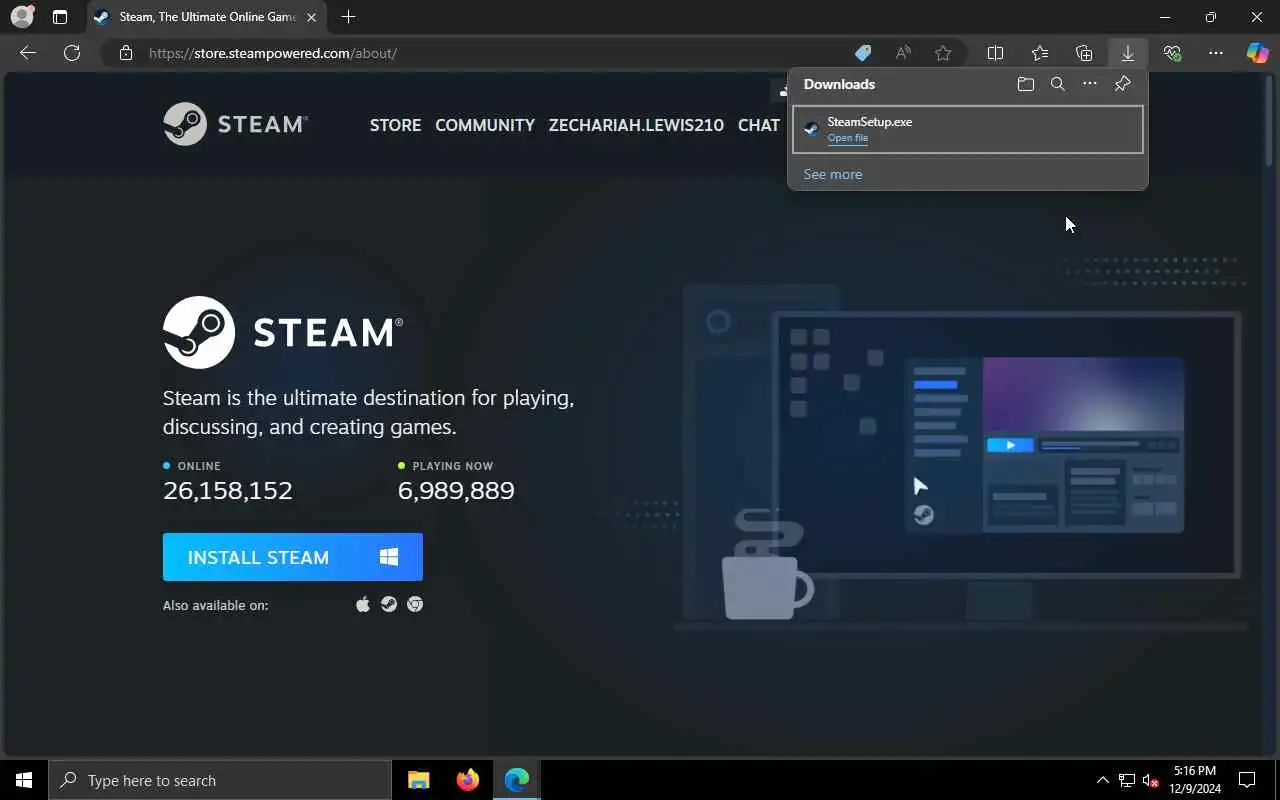Image resolution: width=1280 pixels, height=800 pixels.
Task: Click See more in Downloads panel
Action: 833,174
